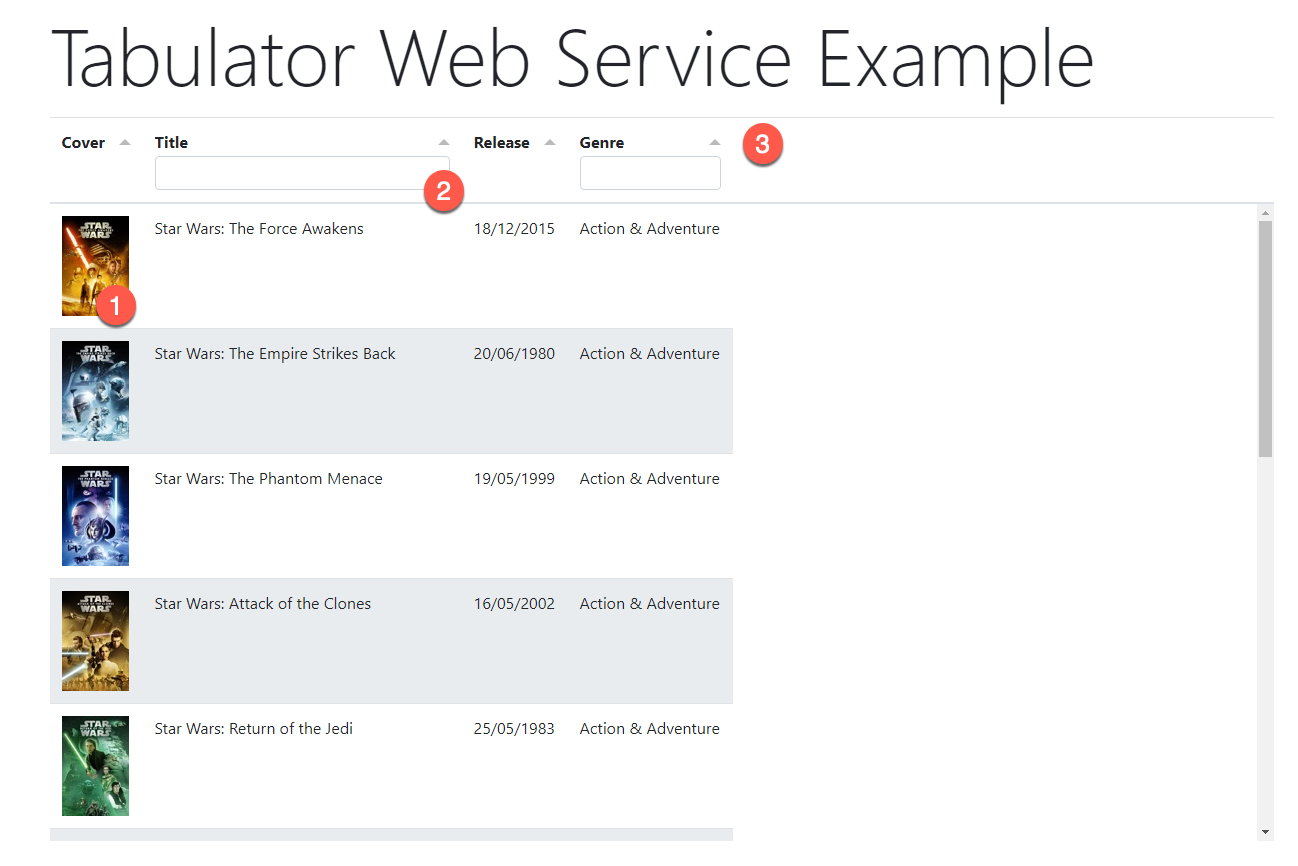Click release date 18/12/2015

tap(514, 229)
